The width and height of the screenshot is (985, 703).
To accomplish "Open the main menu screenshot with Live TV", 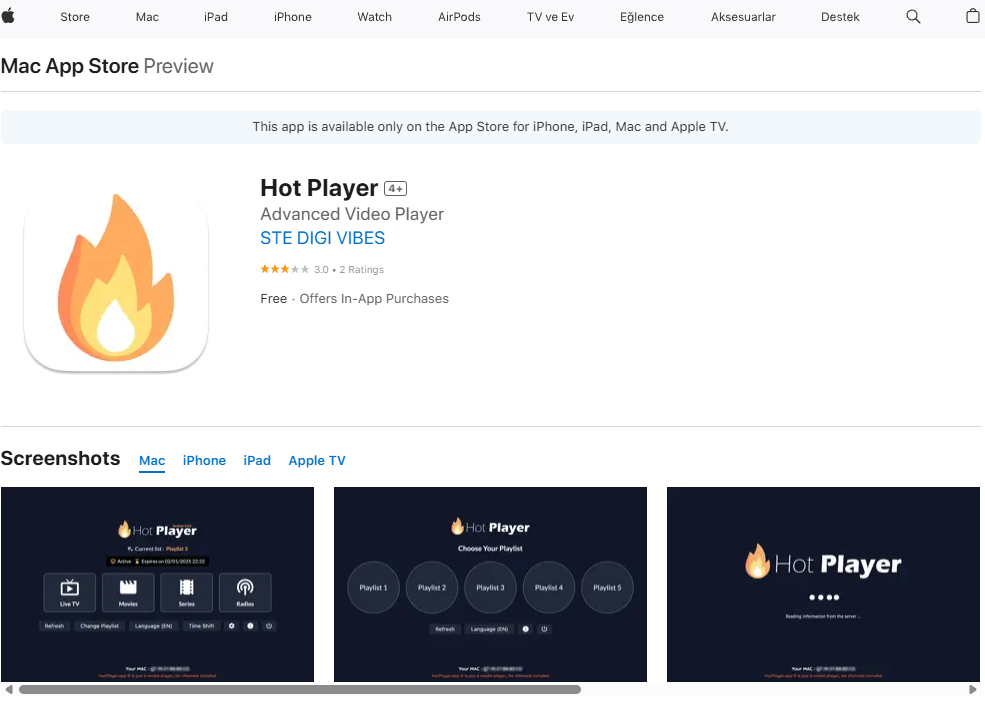I will click(158, 584).
